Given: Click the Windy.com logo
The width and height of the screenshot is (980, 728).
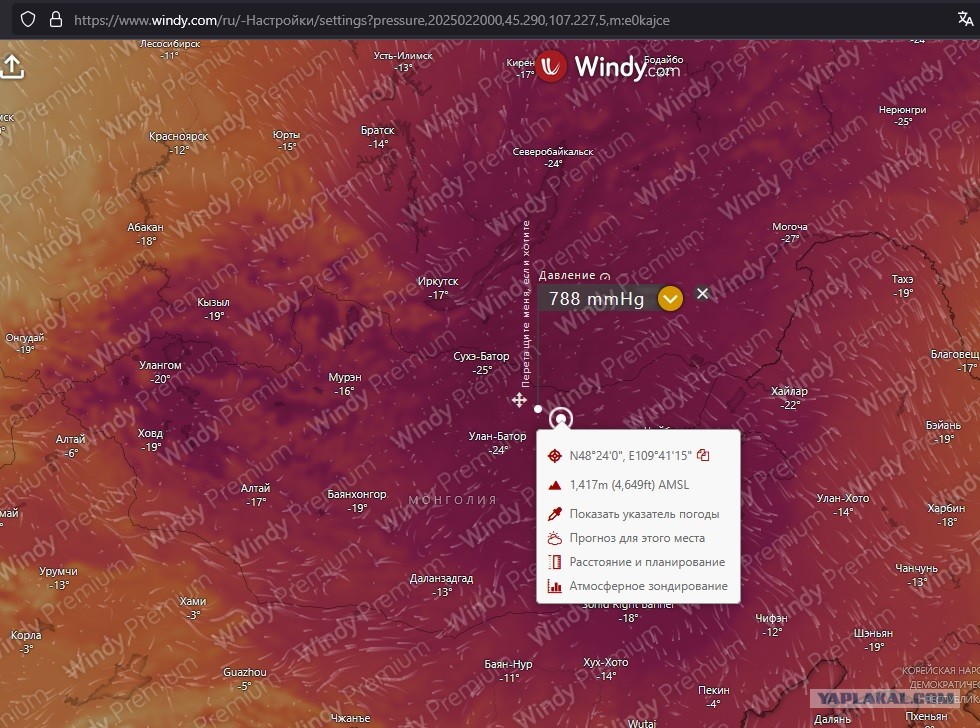Looking at the screenshot, I should 608,67.
